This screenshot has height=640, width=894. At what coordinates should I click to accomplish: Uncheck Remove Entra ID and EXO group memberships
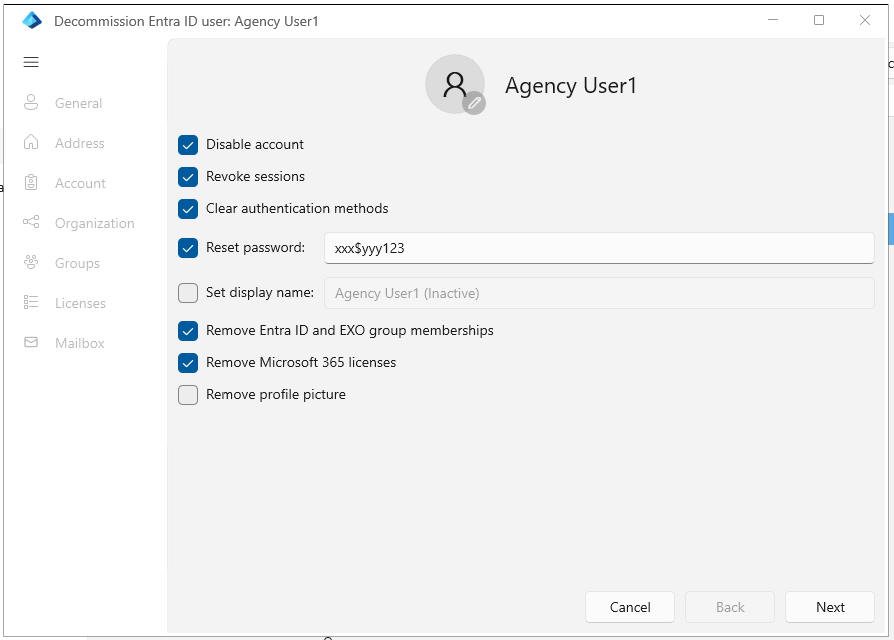pos(188,331)
